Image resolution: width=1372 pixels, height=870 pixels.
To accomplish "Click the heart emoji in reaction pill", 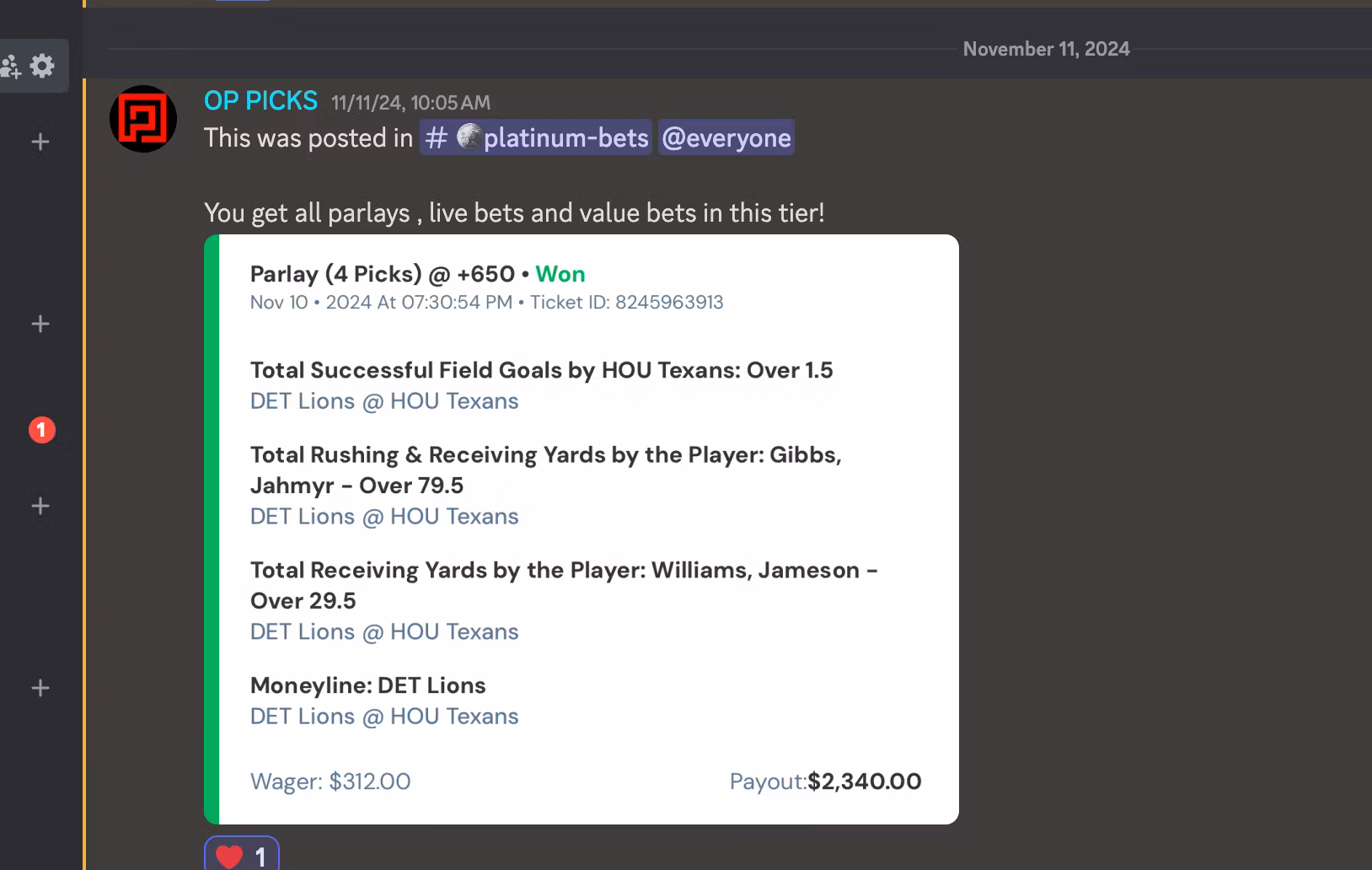I will (x=229, y=857).
